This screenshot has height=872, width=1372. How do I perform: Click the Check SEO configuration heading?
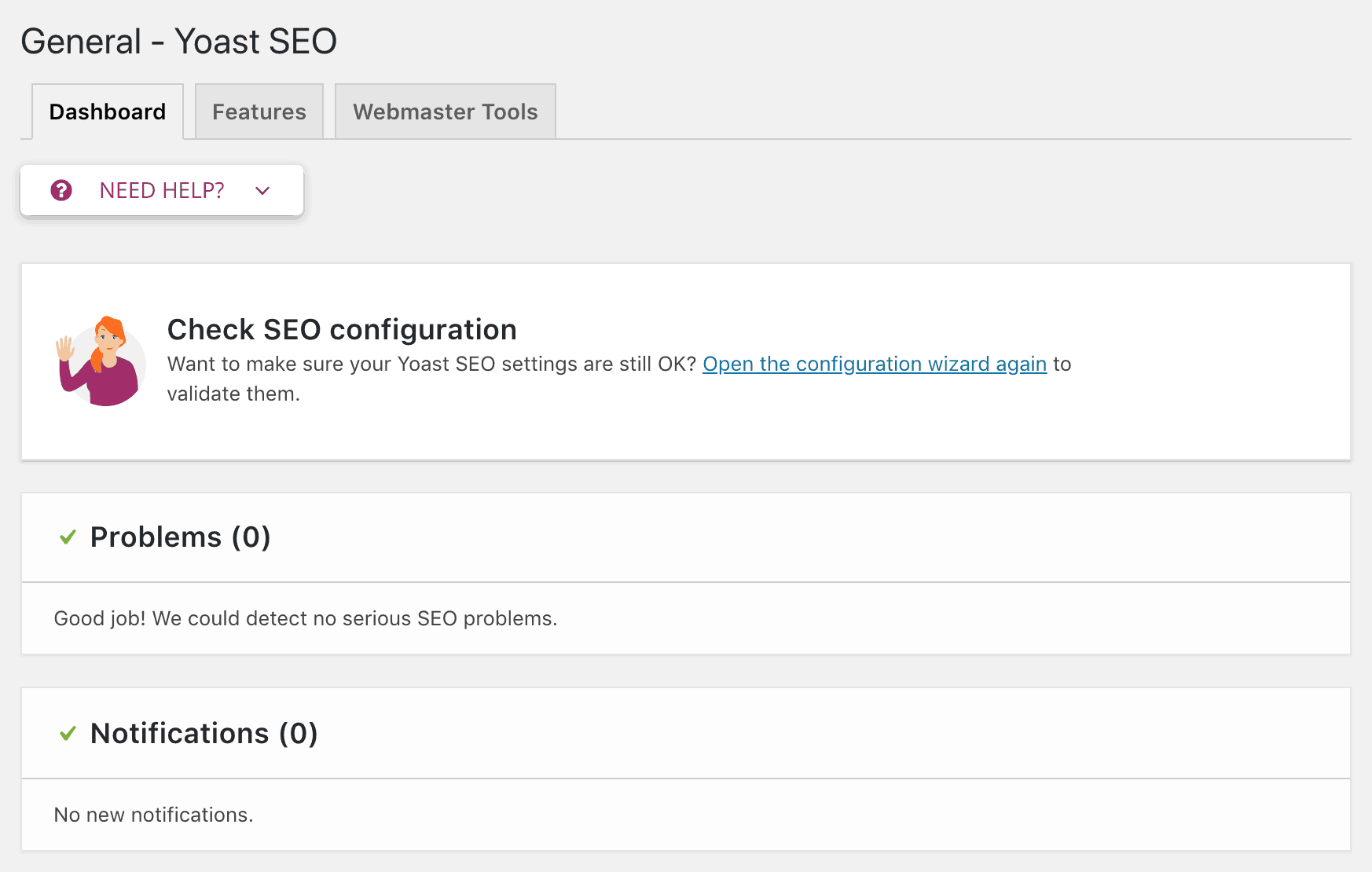tap(342, 329)
